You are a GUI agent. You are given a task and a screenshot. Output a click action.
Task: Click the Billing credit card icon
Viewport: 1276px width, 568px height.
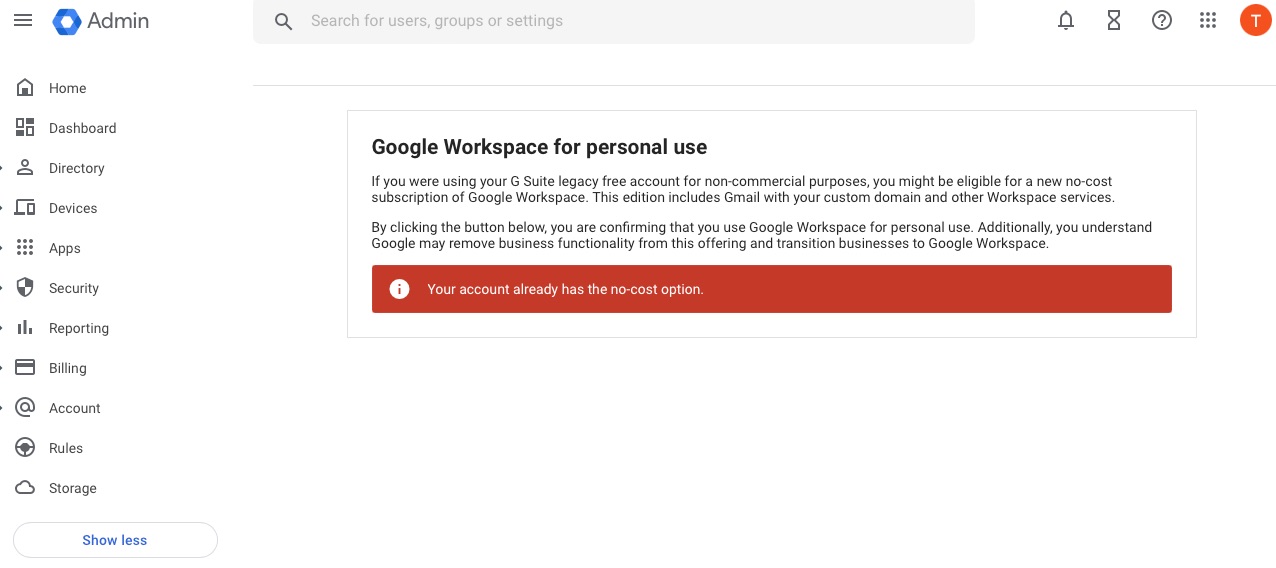25,367
